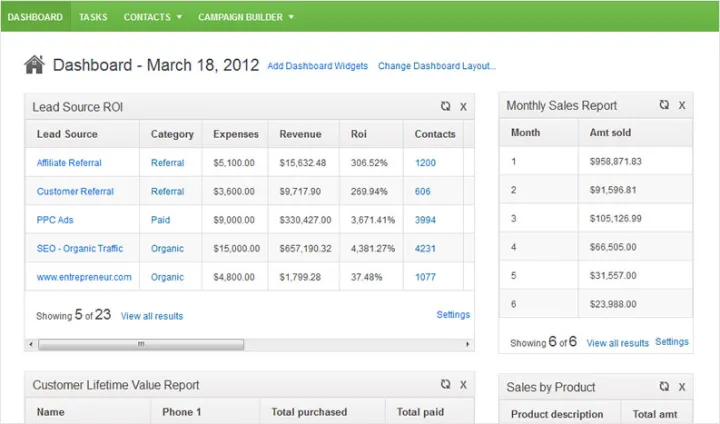View all results in Lead Source ROI
Viewport: 720px width, 424px height.
coord(152,316)
